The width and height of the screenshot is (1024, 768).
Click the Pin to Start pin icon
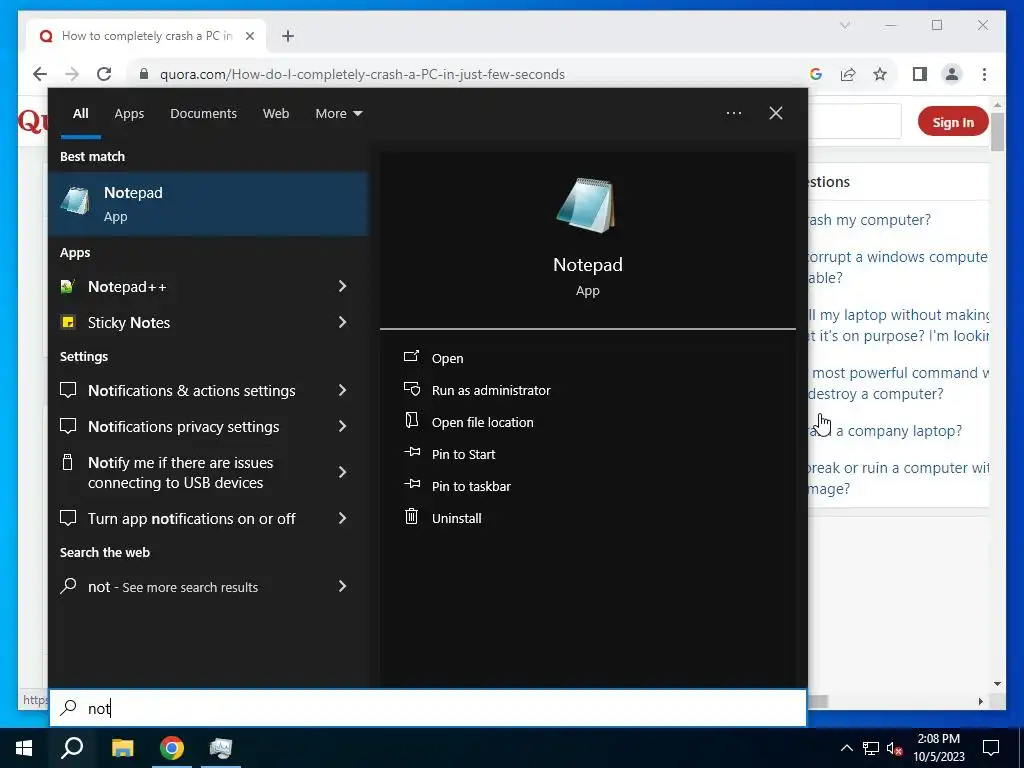[411, 452]
